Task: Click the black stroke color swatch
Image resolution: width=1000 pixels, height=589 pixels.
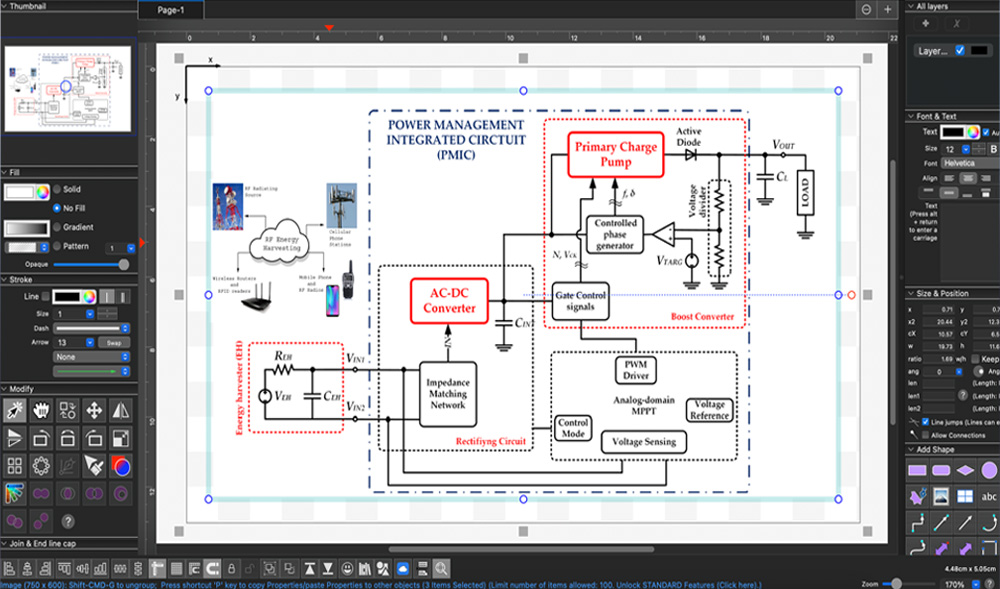Action: coord(67,296)
